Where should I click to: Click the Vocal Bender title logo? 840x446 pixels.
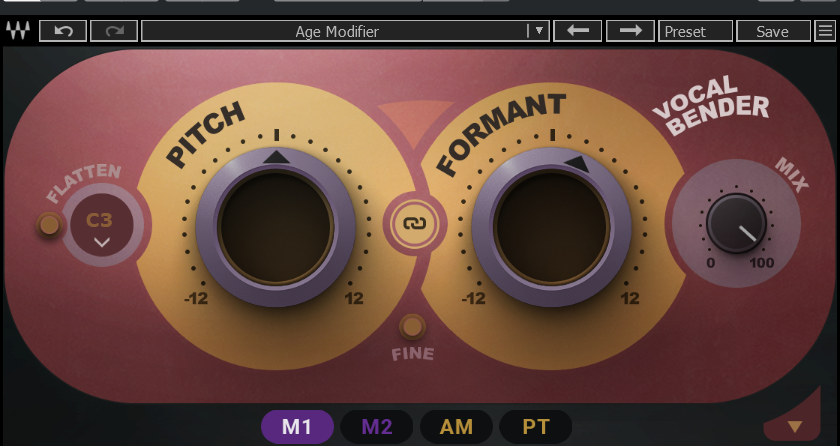710,105
